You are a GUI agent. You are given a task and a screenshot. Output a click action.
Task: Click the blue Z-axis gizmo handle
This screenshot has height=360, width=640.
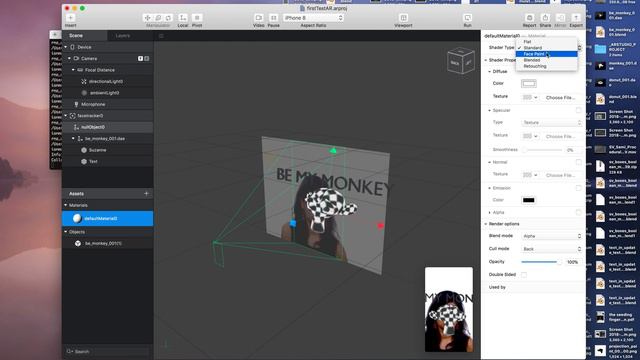293,223
